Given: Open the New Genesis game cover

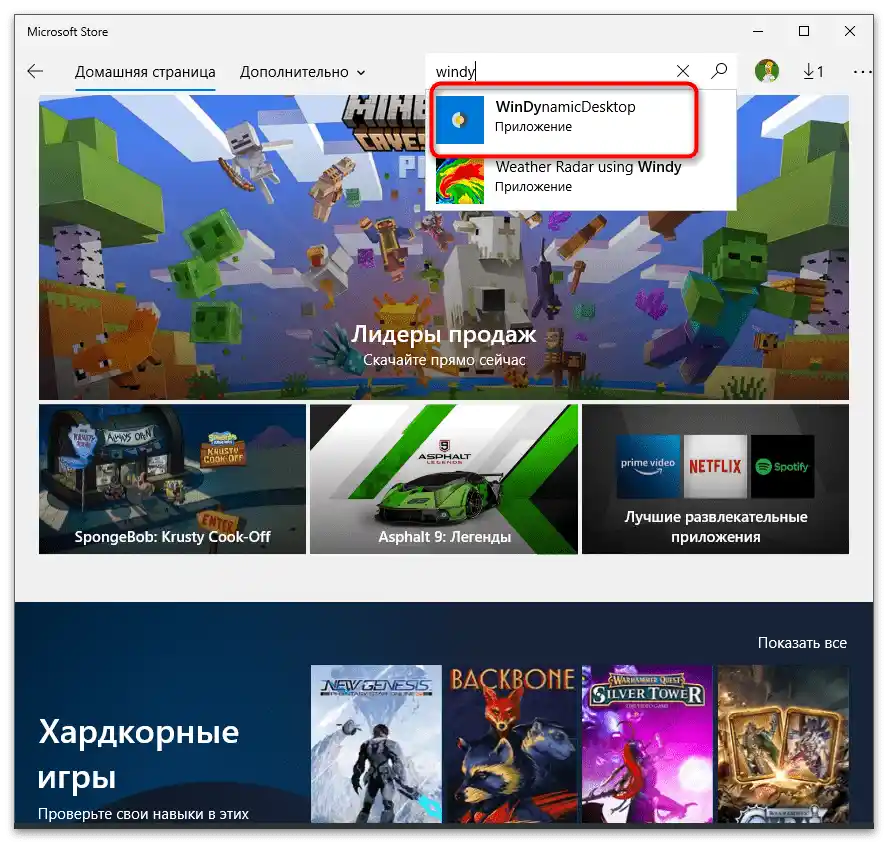Looking at the screenshot, I should coord(376,743).
